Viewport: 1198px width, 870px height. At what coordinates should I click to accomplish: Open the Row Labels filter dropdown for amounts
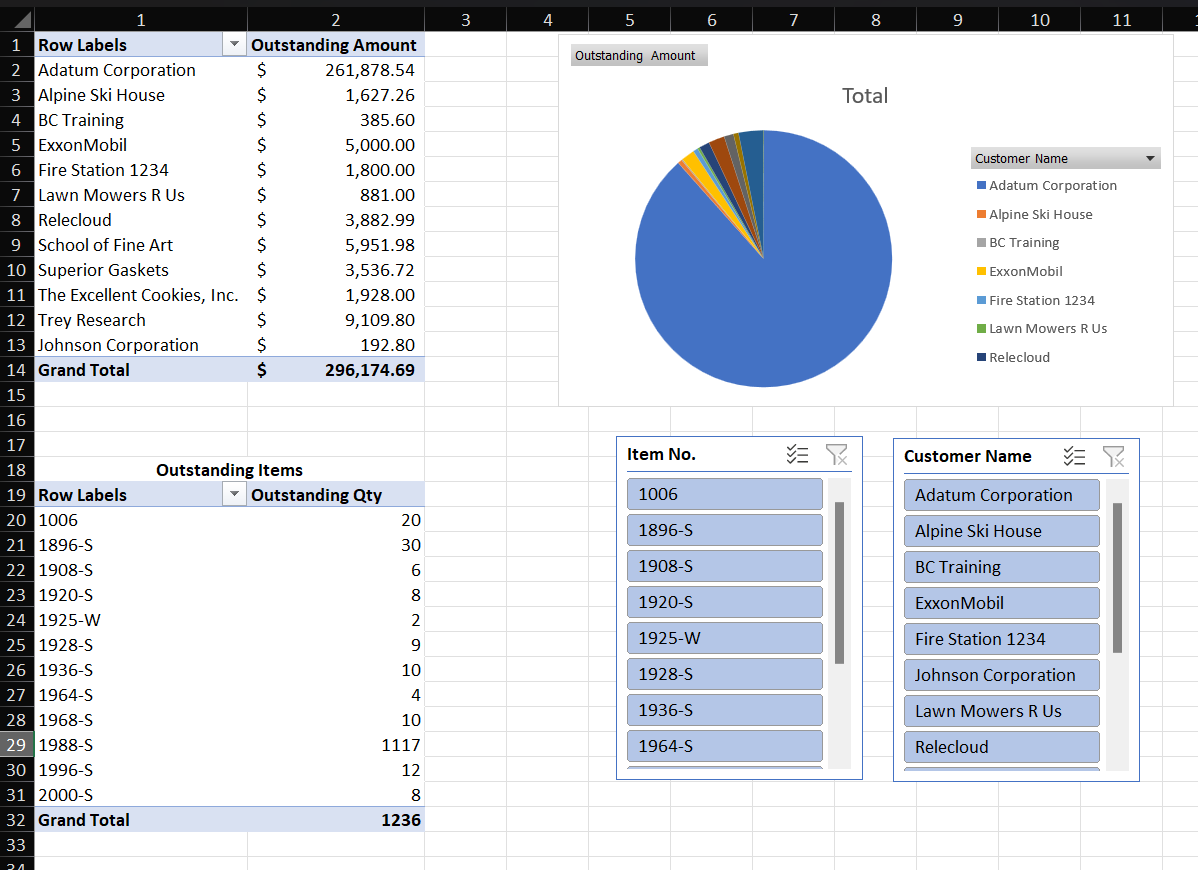click(234, 44)
